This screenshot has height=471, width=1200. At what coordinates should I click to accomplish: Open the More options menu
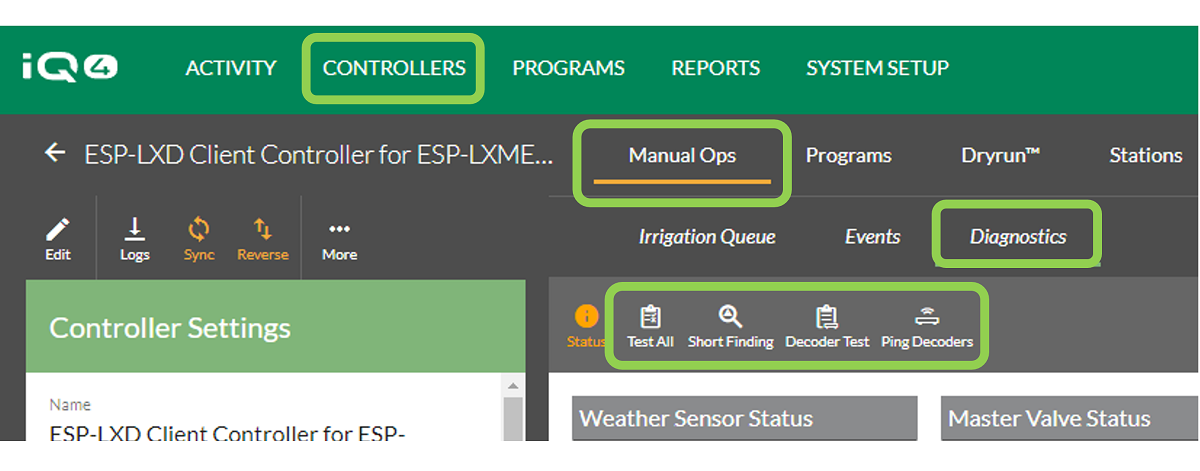(339, 240)
